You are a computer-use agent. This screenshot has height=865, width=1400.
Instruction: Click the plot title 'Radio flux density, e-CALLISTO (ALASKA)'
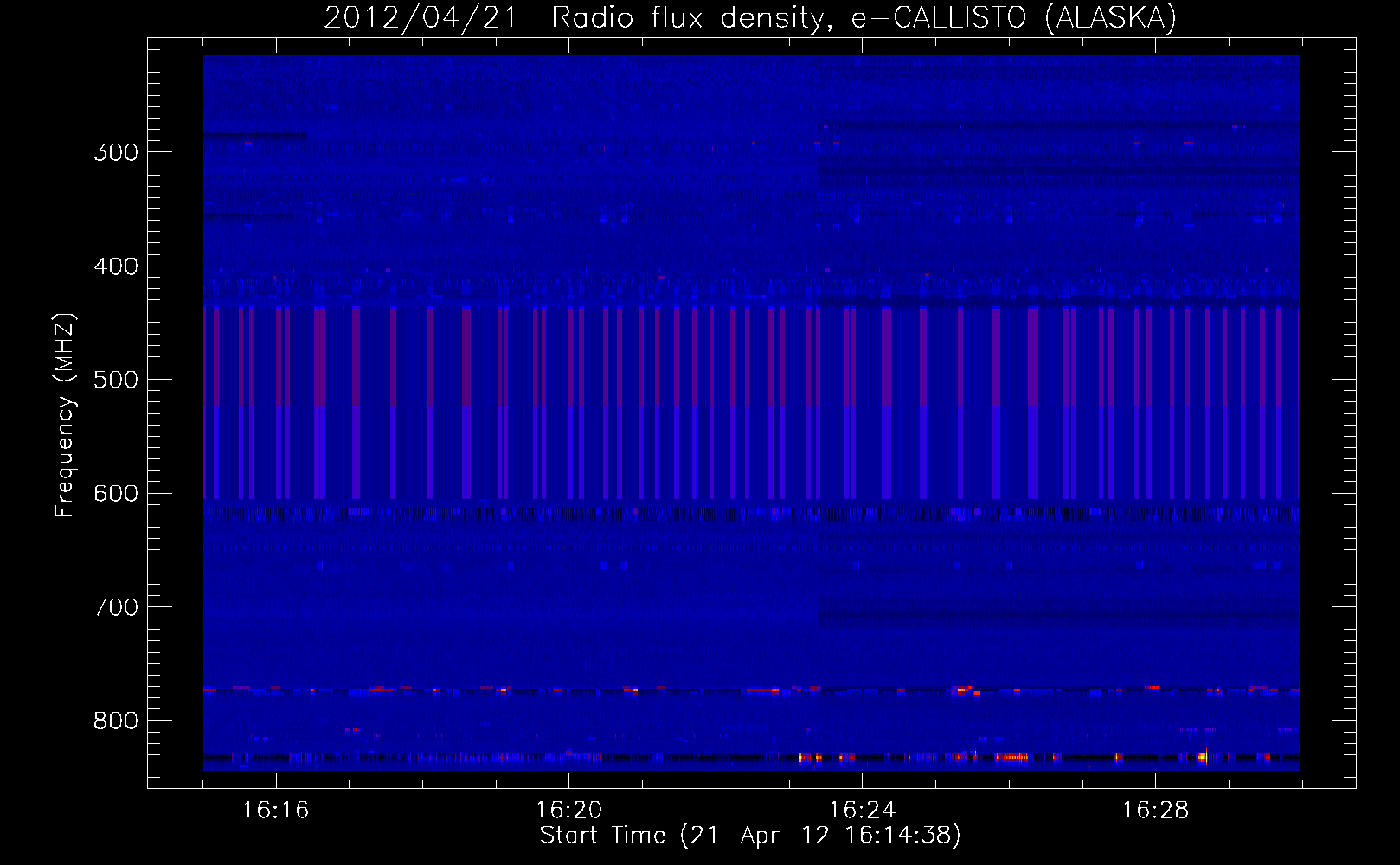(864, 18)
